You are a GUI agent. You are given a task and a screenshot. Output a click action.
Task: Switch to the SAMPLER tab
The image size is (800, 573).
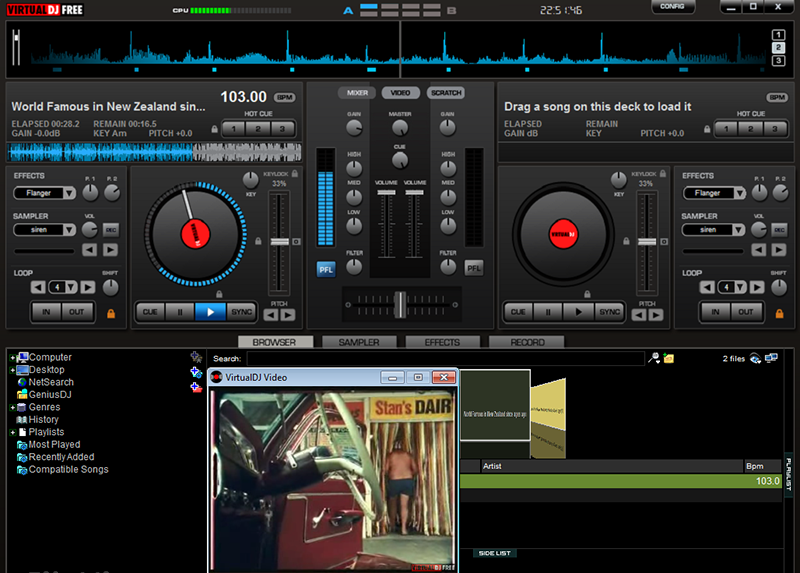point(359,342)
